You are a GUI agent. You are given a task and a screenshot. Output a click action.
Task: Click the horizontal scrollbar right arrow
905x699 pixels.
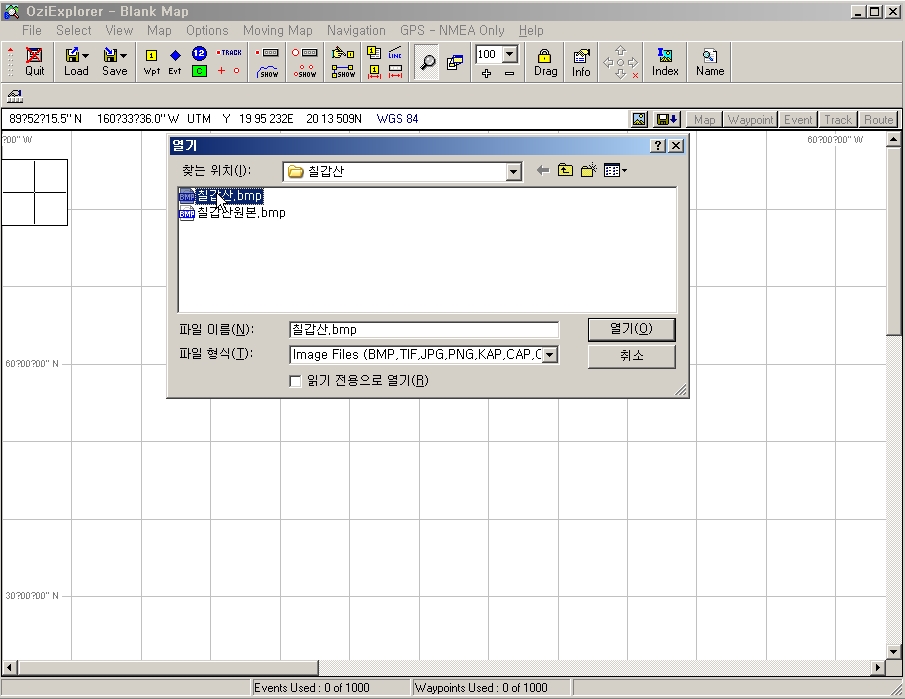click(x=878, y=668)
